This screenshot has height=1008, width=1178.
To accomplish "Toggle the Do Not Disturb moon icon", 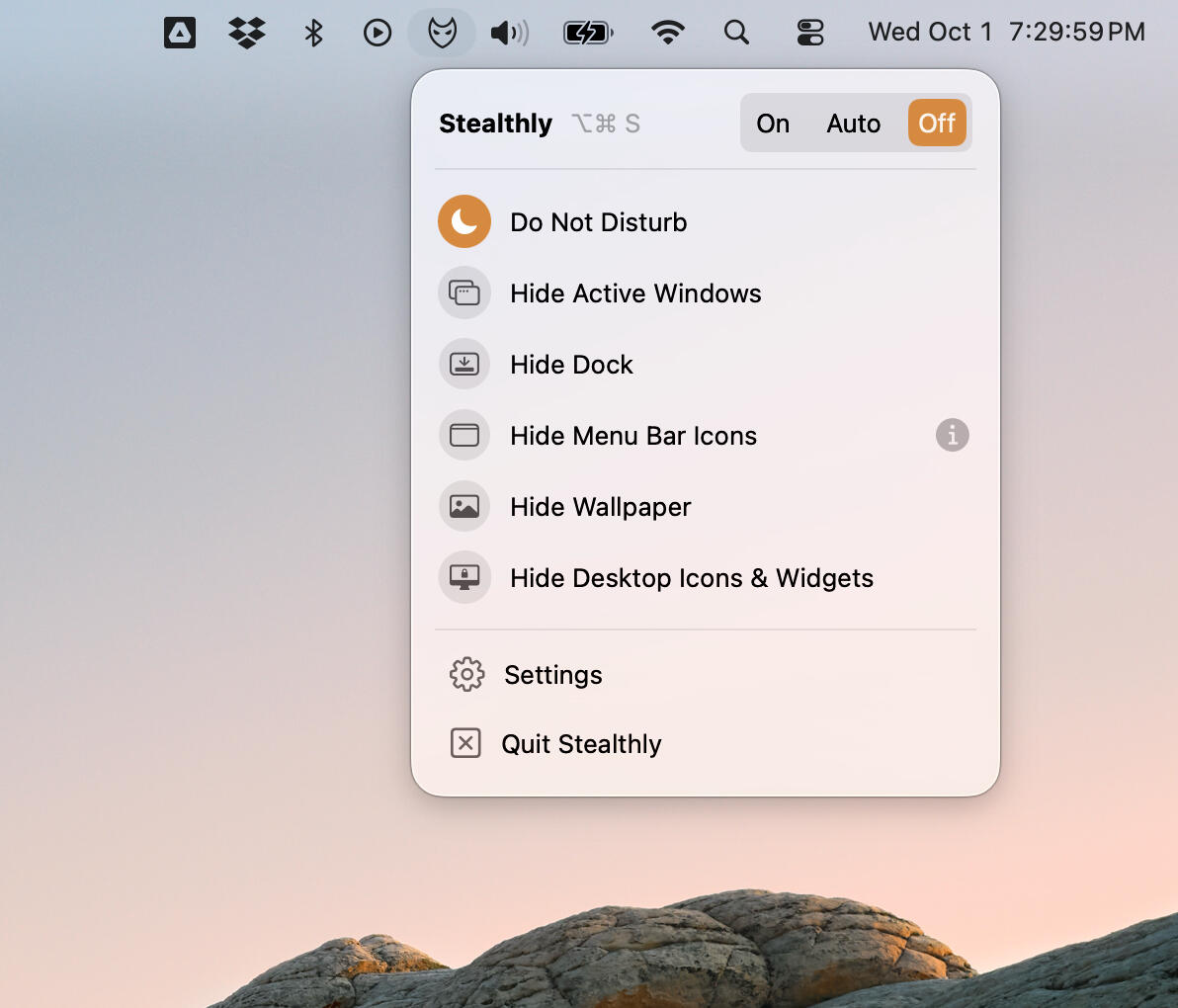I will click(464, 221).
